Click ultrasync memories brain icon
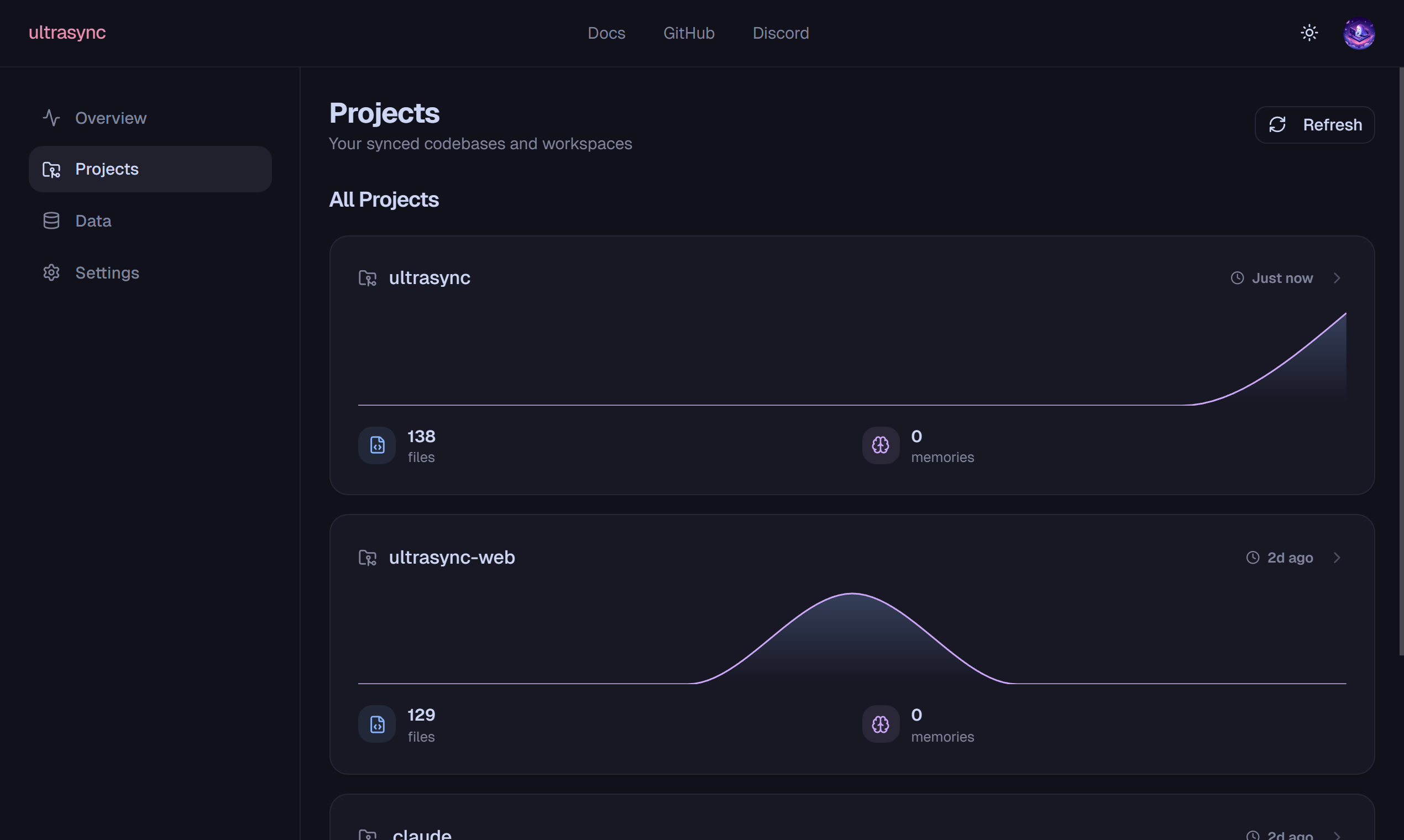Screen dimensions: 1404x840 pyautogui.click(x=881, y=445)
